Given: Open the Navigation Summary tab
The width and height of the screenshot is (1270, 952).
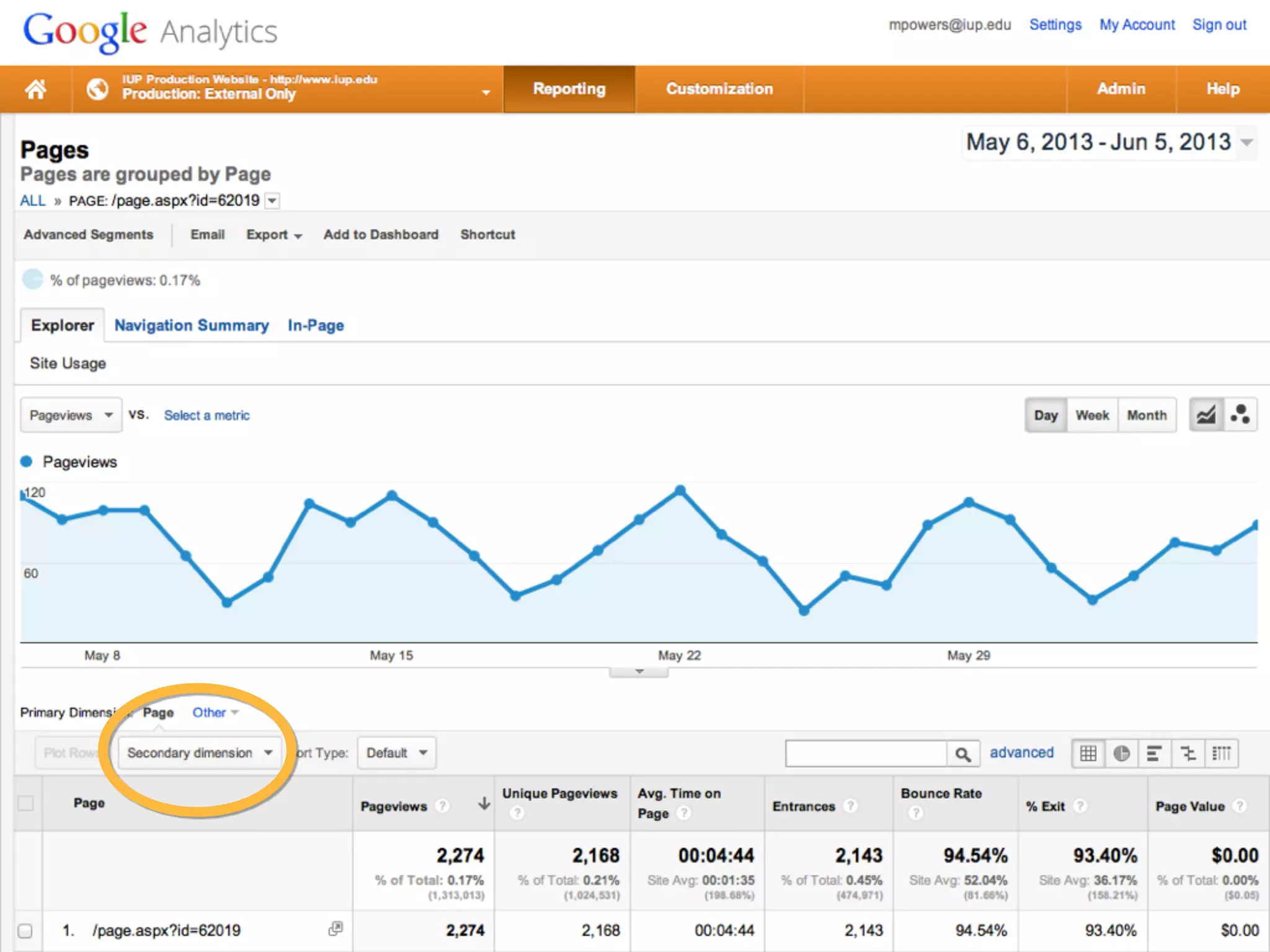Looking at the screenshot, I should (x=192, y=325).
